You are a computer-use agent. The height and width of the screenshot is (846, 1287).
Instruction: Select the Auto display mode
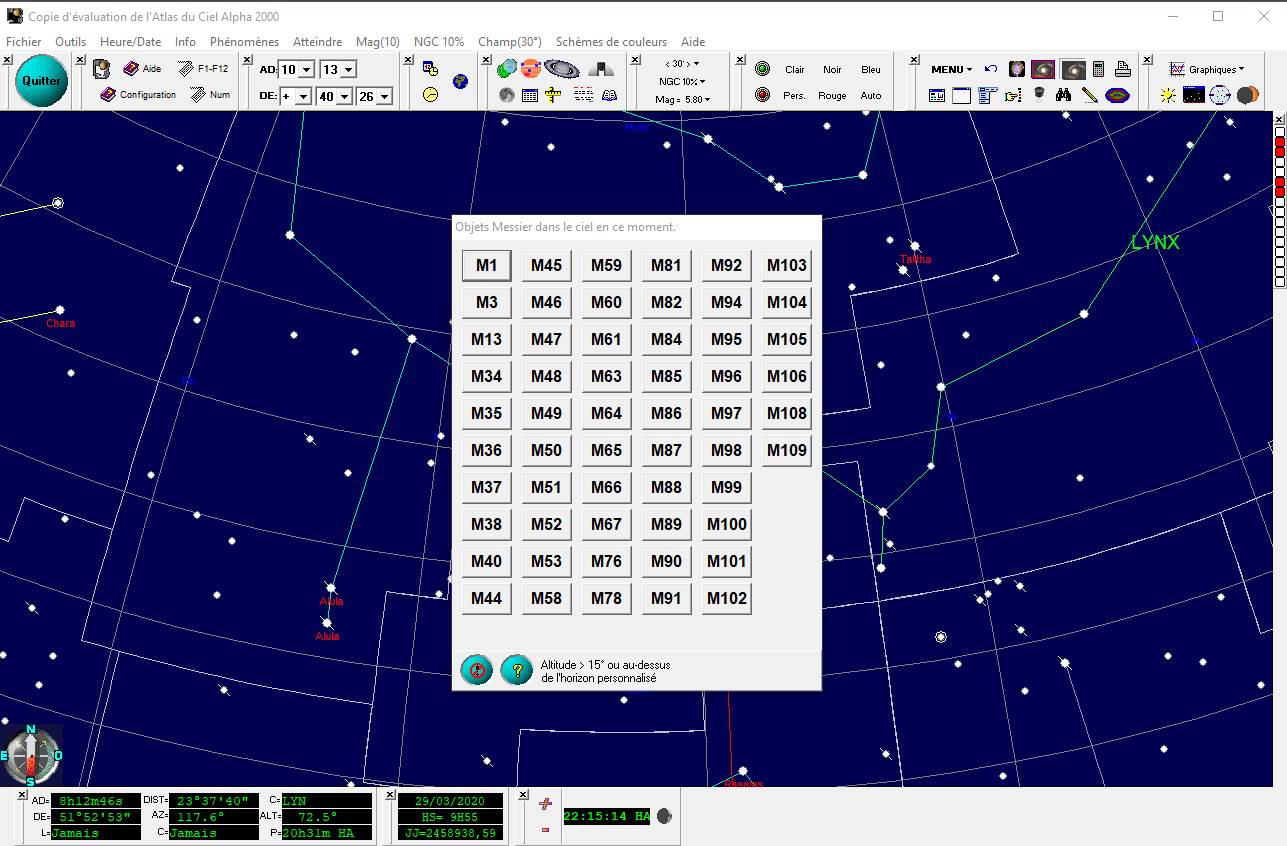tap(871, 96)
